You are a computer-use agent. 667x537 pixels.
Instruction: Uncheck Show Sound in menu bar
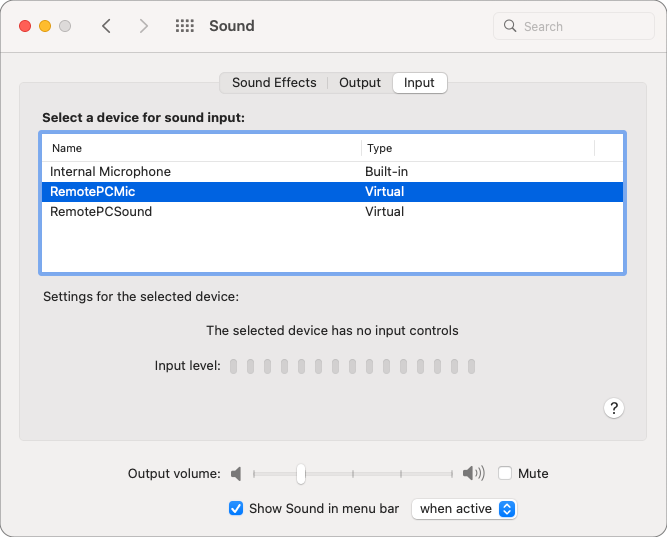point(236,509)
